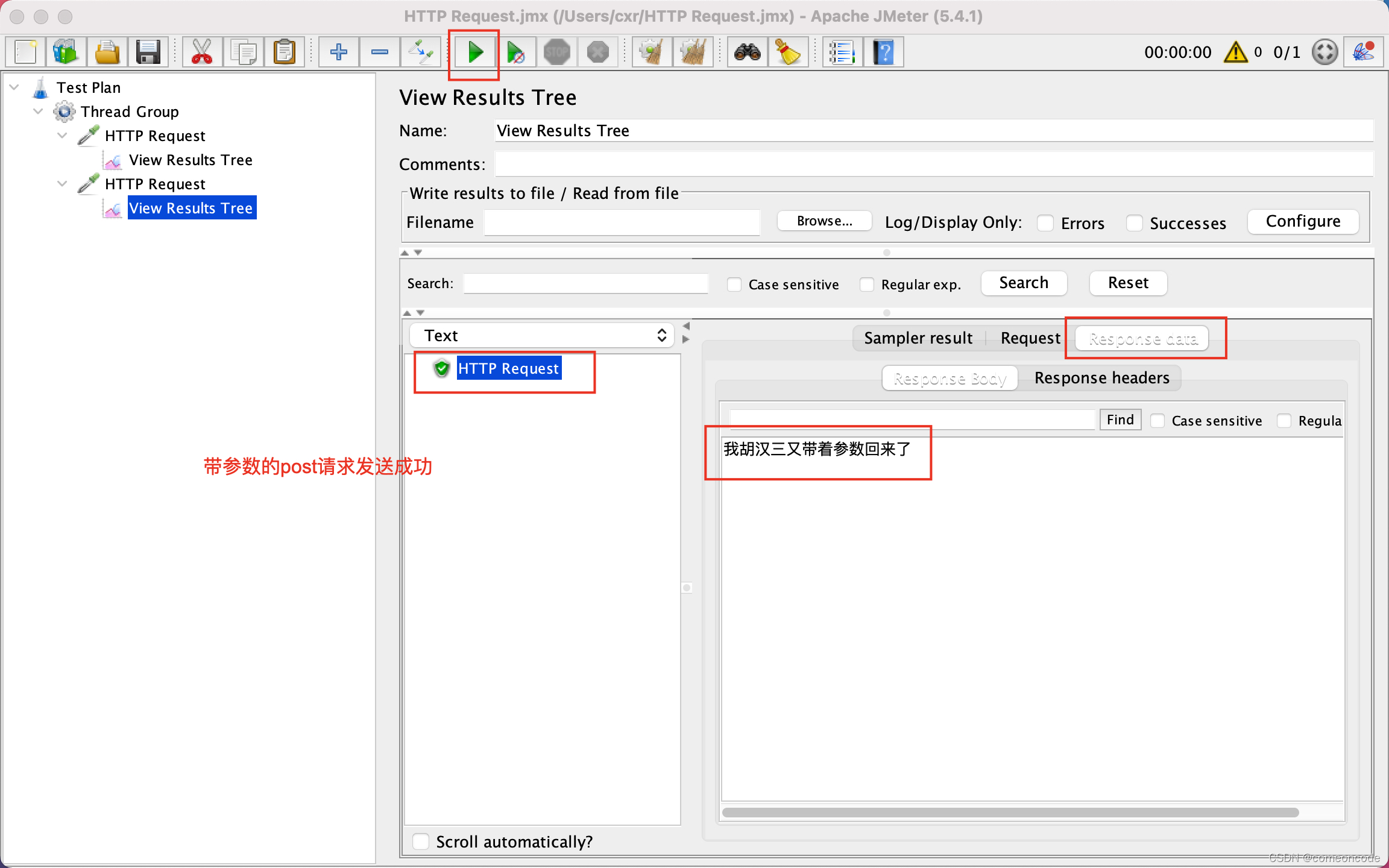Switch to the Request tab
Image resolution: width=1389 pixels, height=868 pixels.
tap(1030, 338)
